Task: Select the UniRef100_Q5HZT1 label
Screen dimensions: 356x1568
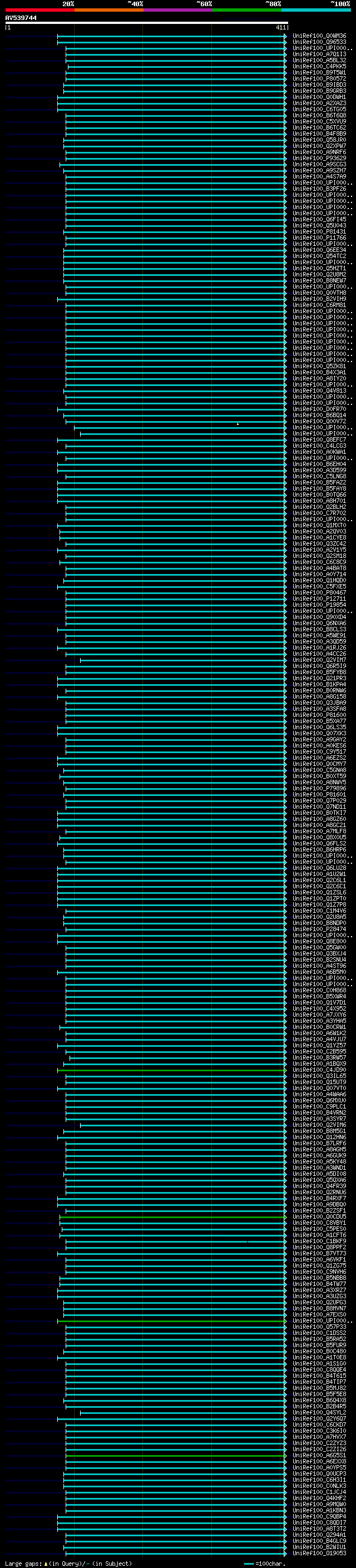Action: pyautogui.click(x=319, y=269)
